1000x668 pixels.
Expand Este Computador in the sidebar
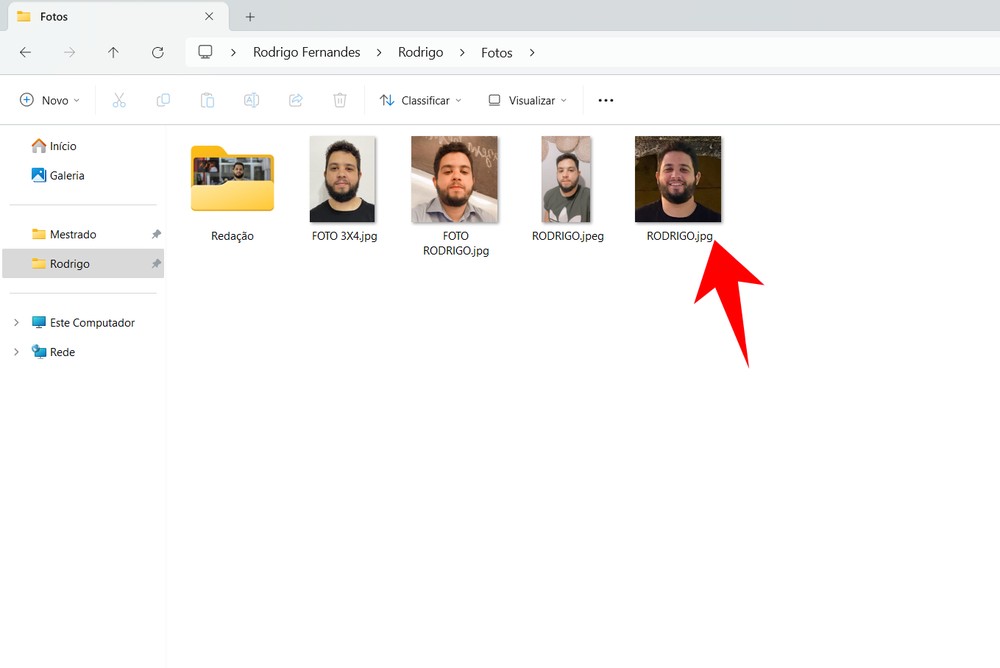point(16,322)
